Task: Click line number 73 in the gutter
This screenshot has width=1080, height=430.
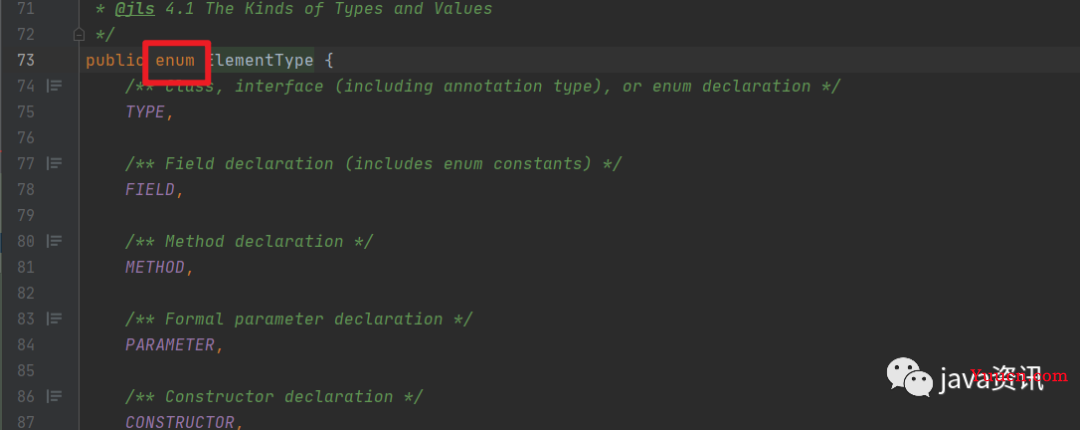Action: [x=25, y=61]
